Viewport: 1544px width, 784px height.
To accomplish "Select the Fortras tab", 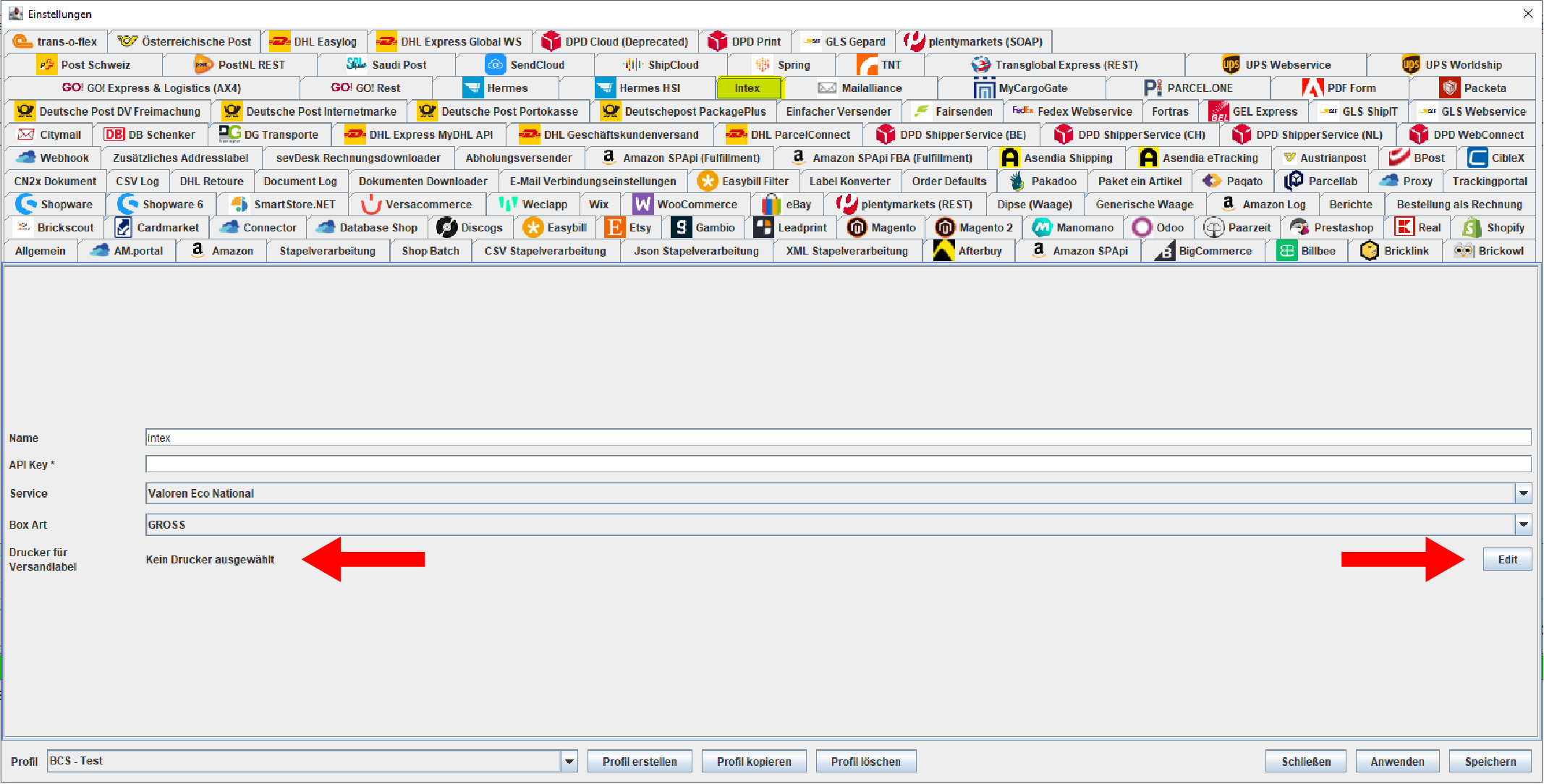I will tap(1170, 111).
